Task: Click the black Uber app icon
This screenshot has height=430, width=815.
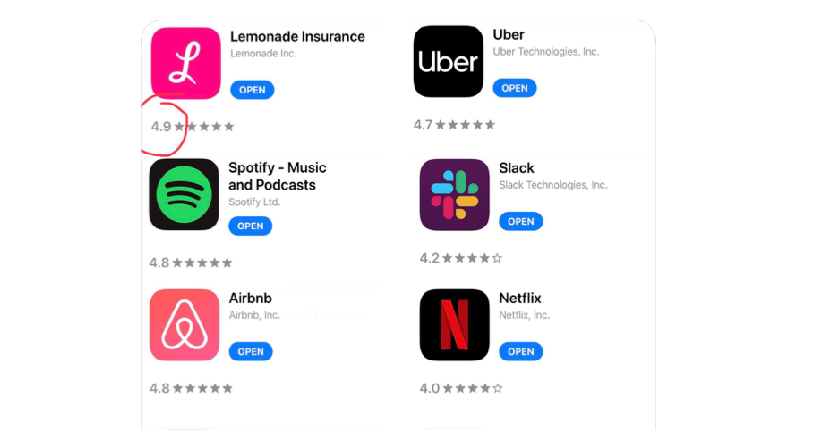Action: [449, 61]
